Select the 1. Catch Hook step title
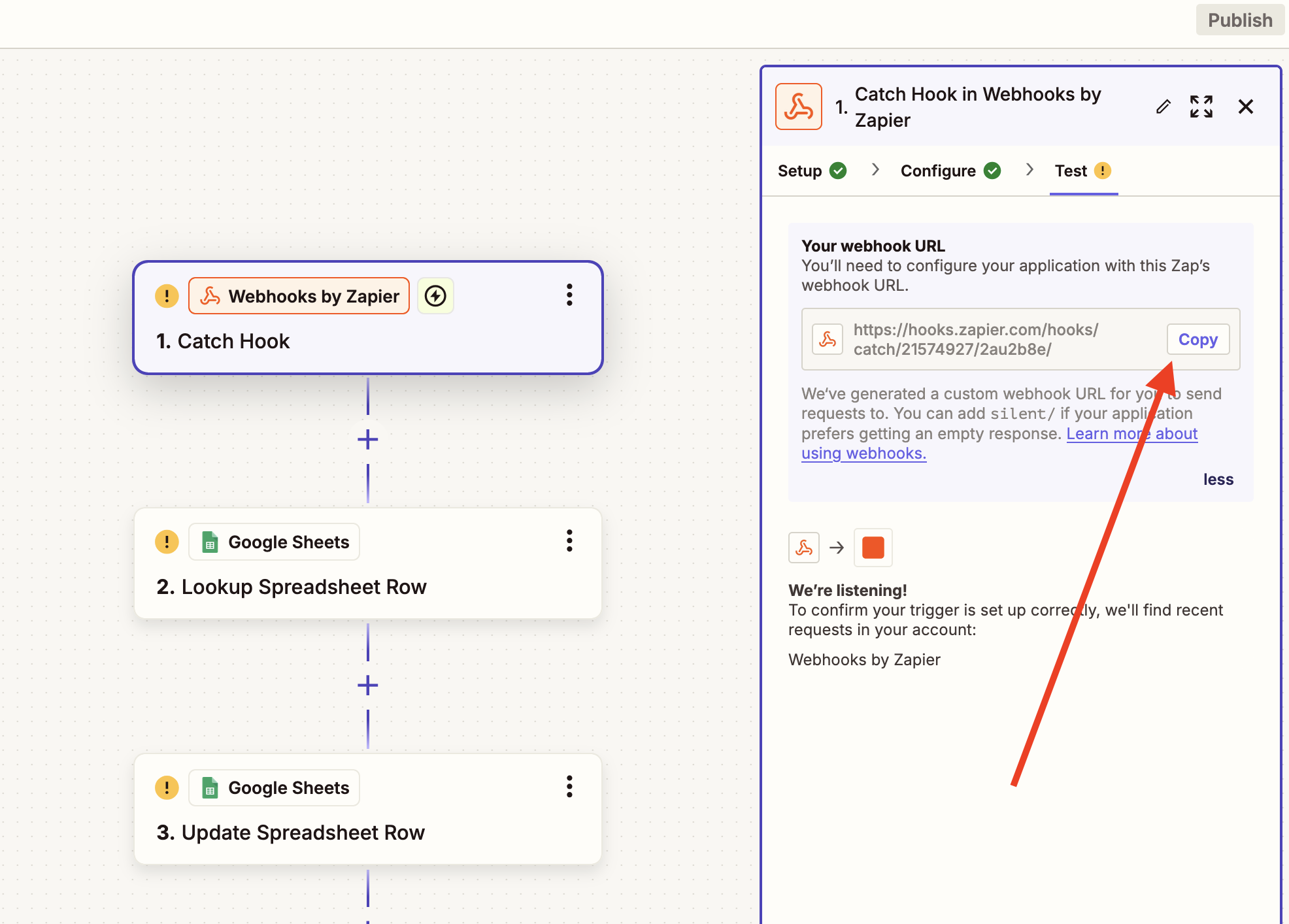Screen dimensions: 1289x924 point(223,341)
